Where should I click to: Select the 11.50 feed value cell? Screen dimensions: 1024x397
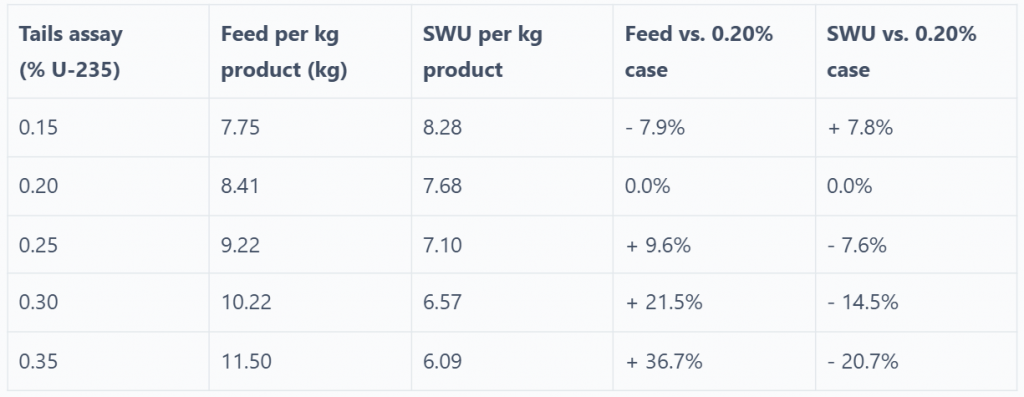click(310, 361)
